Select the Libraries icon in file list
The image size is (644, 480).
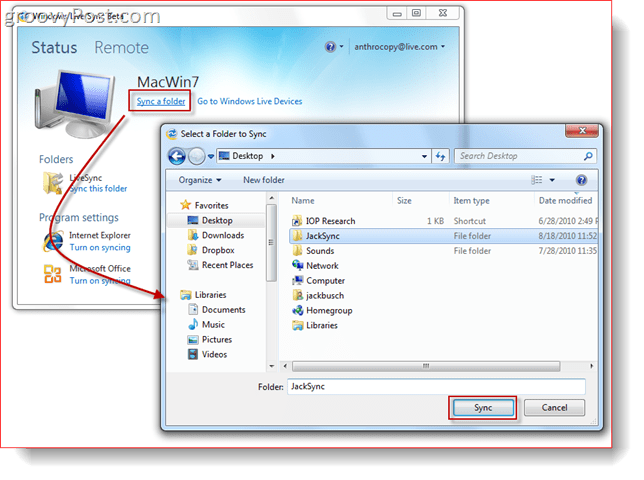coord(297,325)
